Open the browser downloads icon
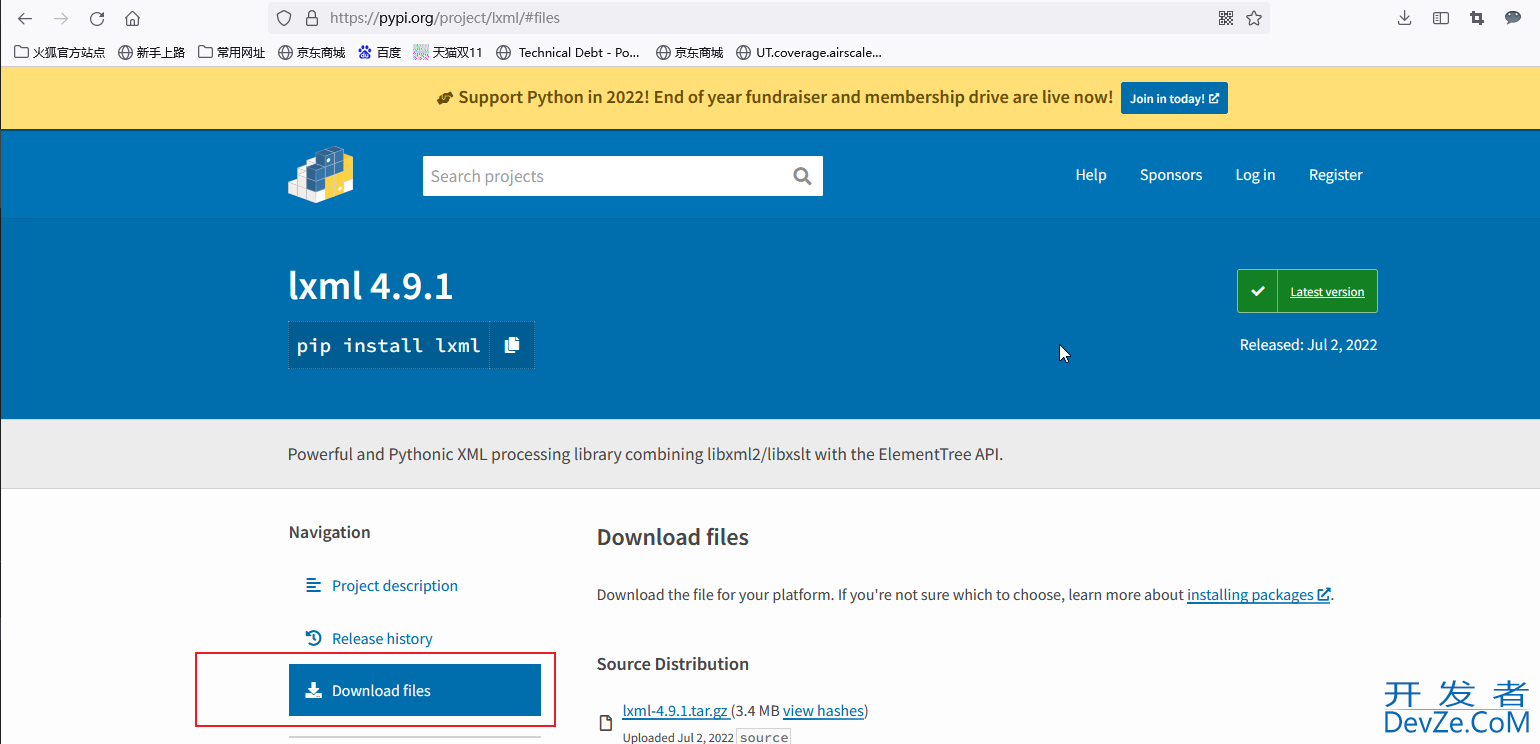Screen dimensions: 1540x744 (x=1404, y=18)
